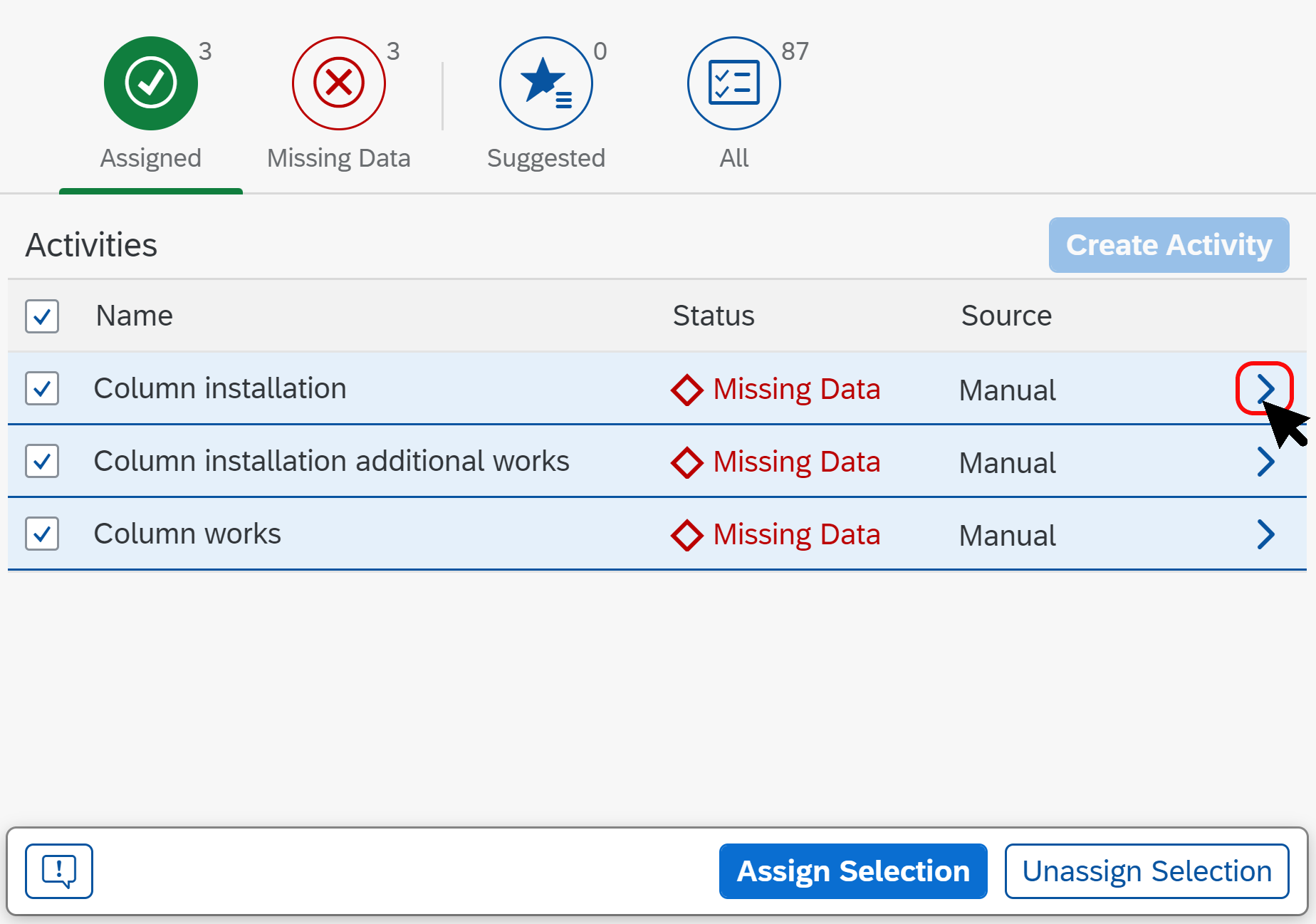The image size is (1316, 924).
Task: Click 'Manual' source in Column works row
Action: pyautogui.click(x=1007, y=536)
